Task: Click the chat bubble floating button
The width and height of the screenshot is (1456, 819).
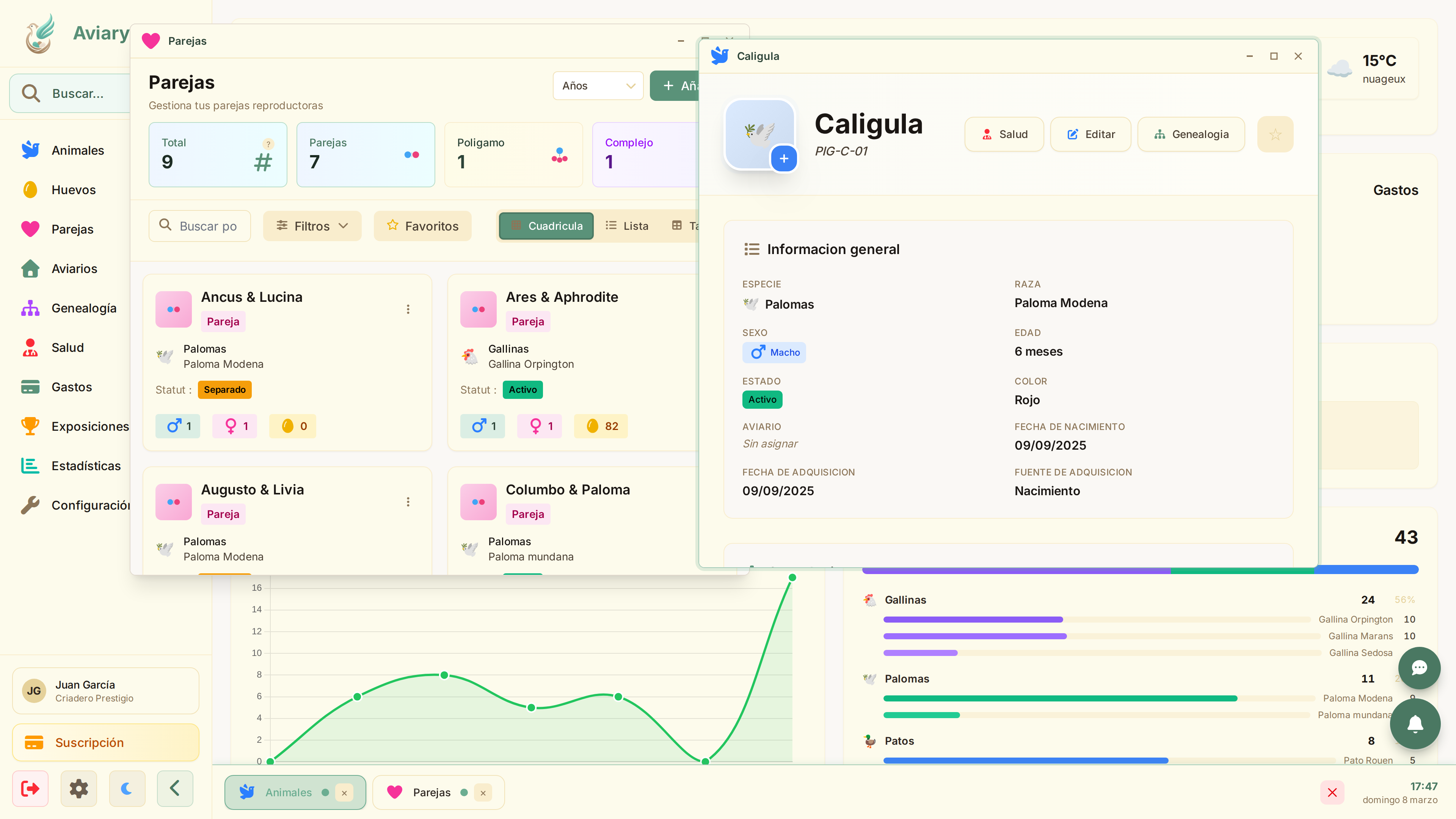Action: click(x=1419, y=668)
